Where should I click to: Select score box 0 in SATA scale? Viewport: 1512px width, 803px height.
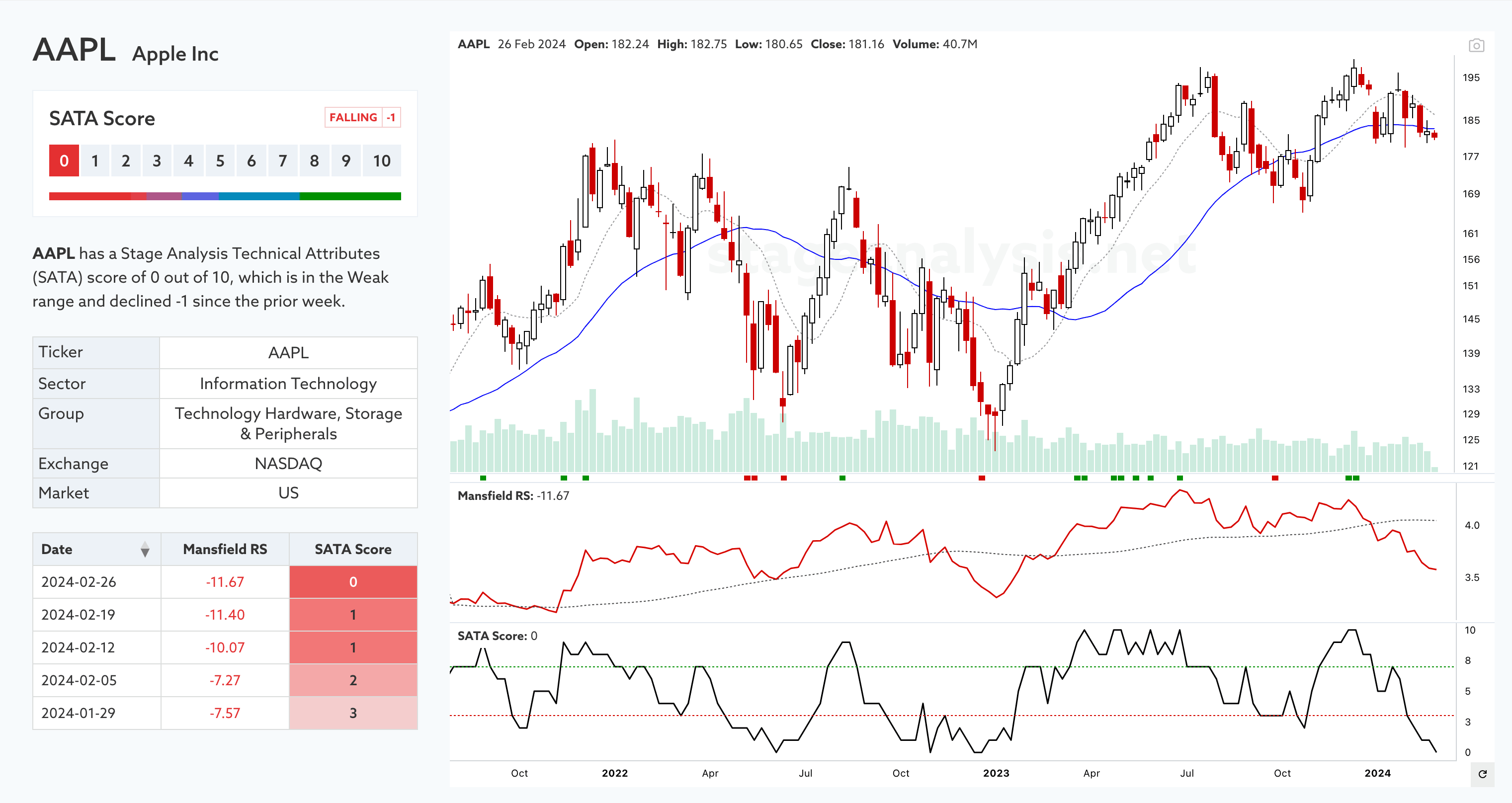pyautogui.click(x=64, y=161)
